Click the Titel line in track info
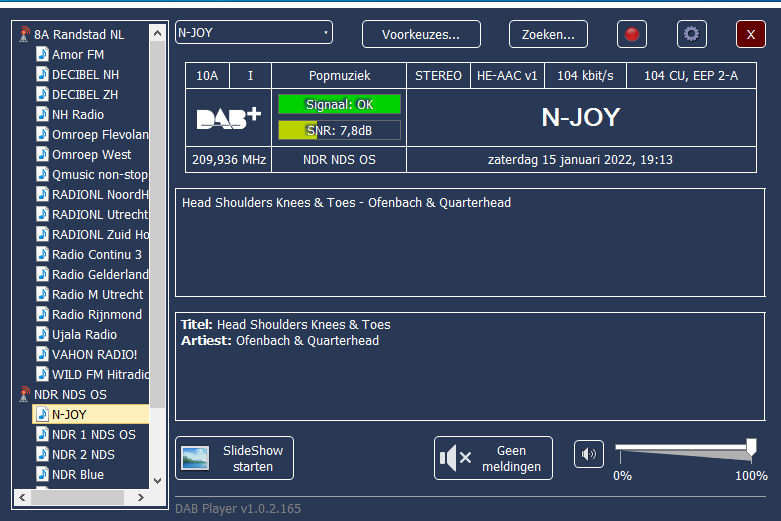The image size is (781, 521). 285,325
